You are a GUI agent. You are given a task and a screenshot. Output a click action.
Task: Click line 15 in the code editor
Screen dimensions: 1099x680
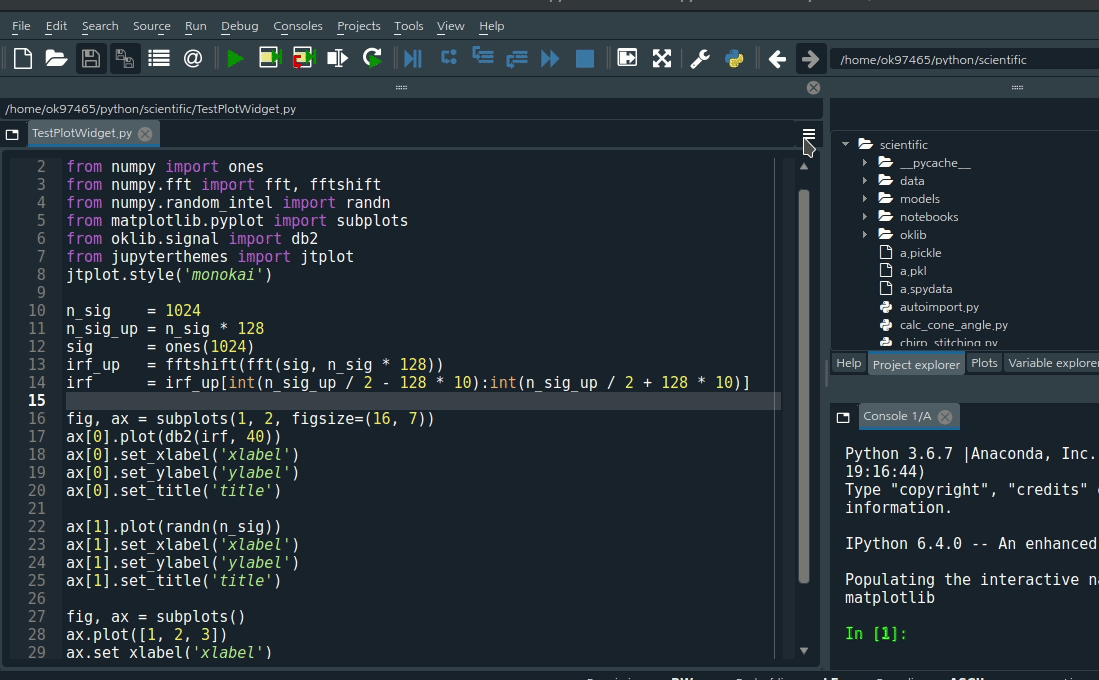pyautogui.click(x=423, y=401)
